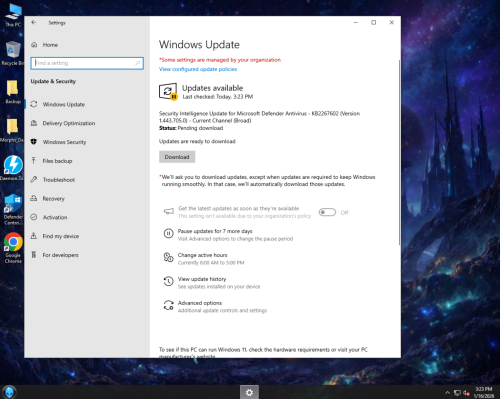Open Troubleshoot settings
The image size is (500, 399).
(59, 180)
